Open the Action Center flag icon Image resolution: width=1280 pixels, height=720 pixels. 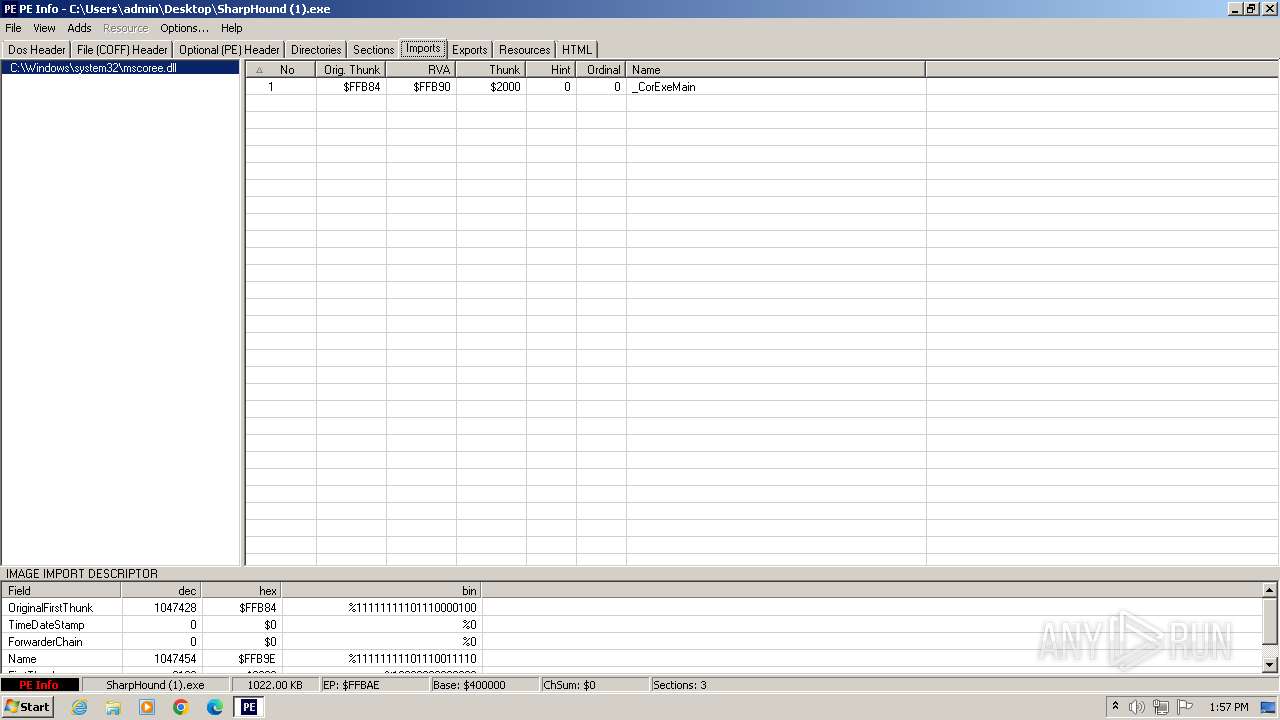click(1185, 707)
